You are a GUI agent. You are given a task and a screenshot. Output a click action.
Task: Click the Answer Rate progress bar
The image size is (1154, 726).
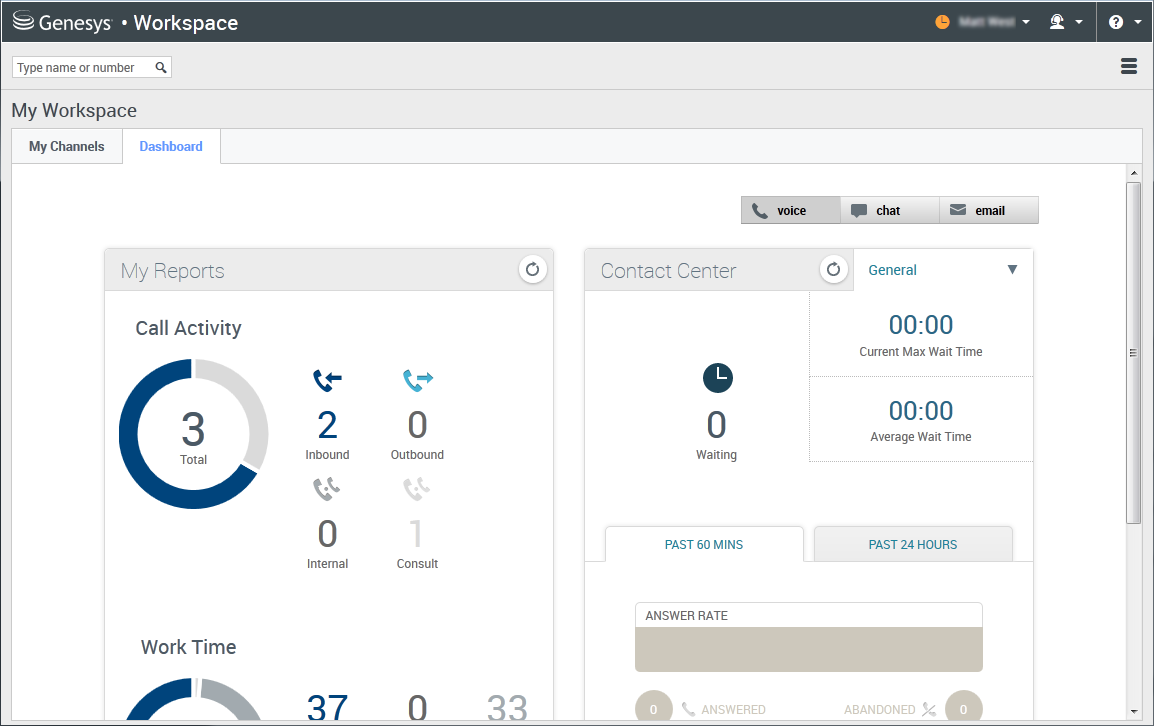click(x=808, y=649)
